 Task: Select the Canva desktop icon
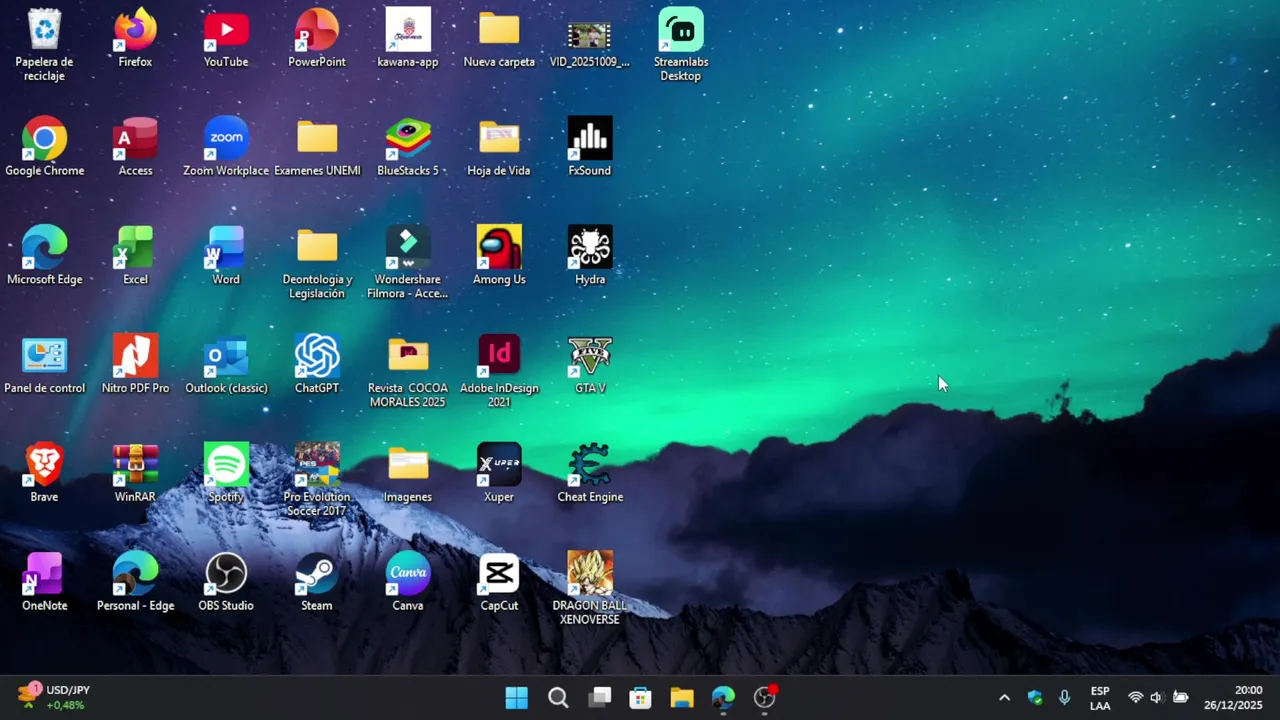pos(408,583)
